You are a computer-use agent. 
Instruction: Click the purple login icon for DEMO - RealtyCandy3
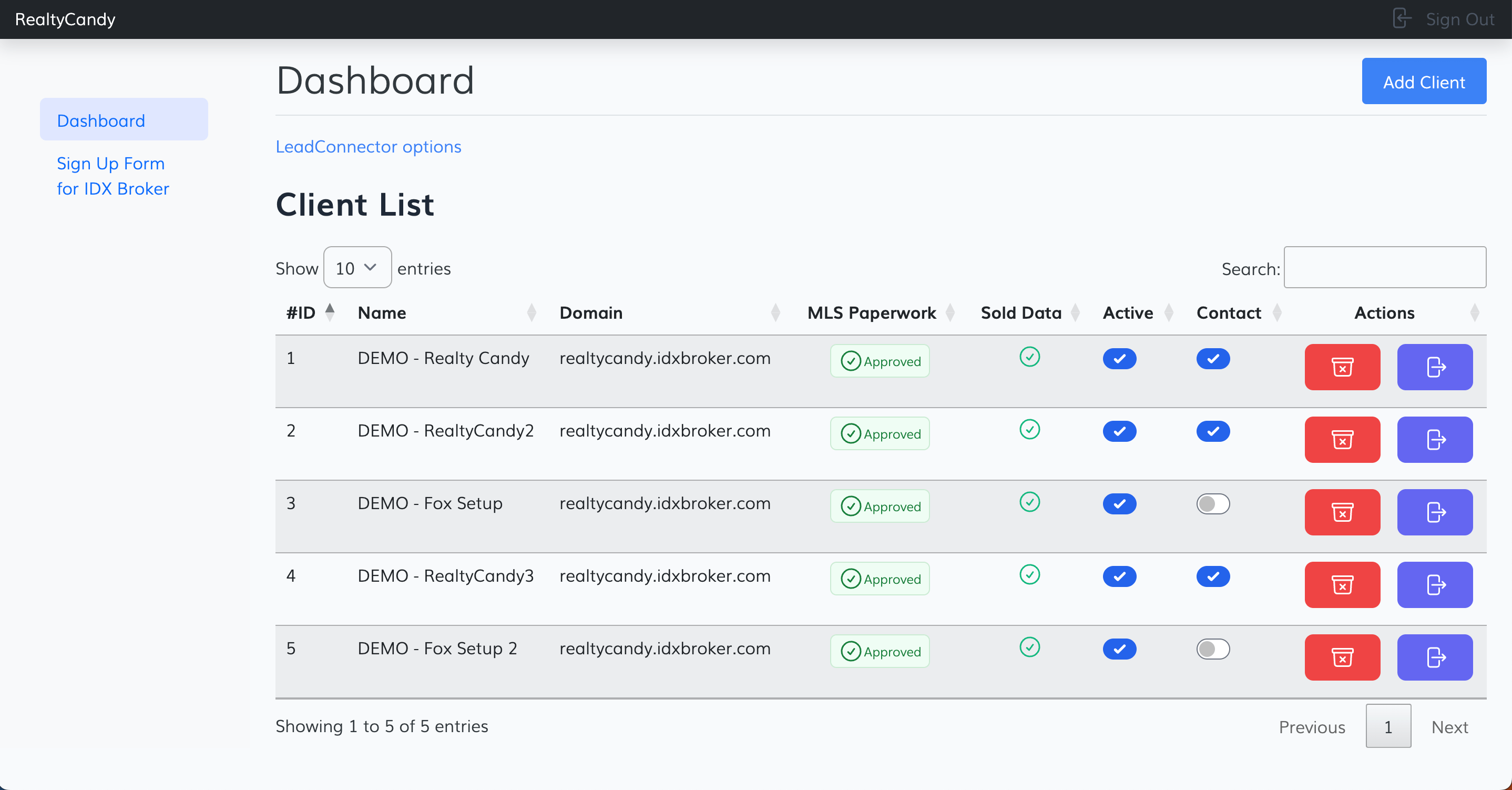[1434, 584]
